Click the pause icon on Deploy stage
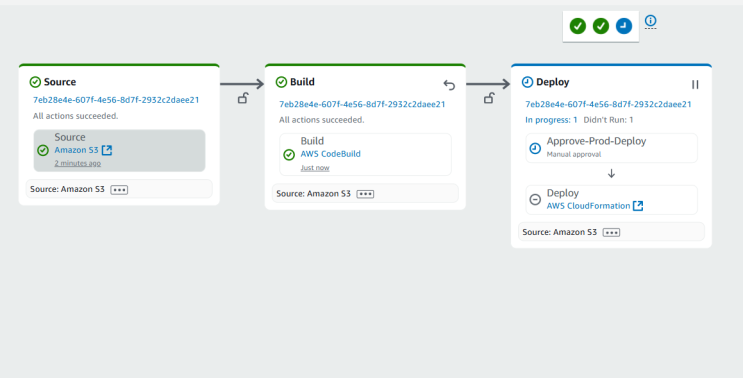 695,84
